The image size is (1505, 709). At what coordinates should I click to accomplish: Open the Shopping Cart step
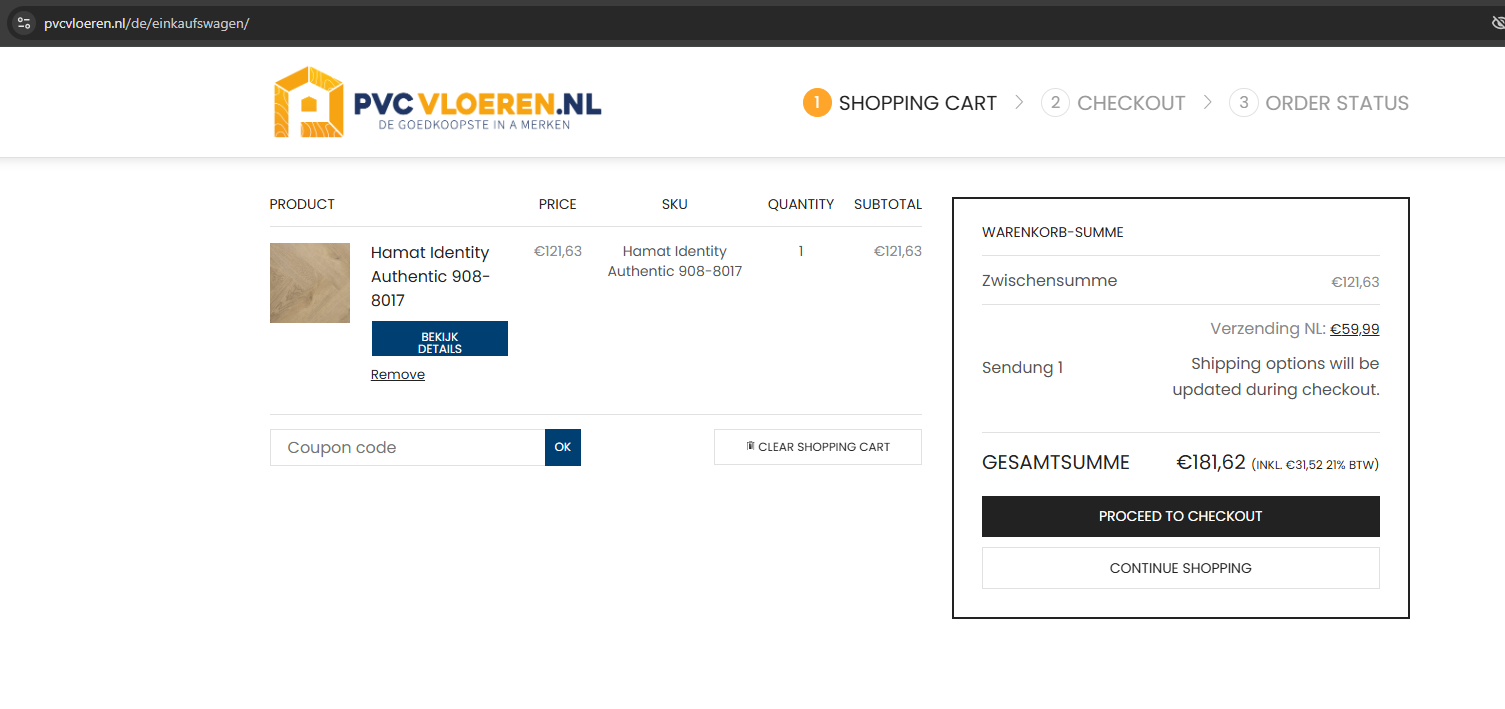click(x=900, y=103)
